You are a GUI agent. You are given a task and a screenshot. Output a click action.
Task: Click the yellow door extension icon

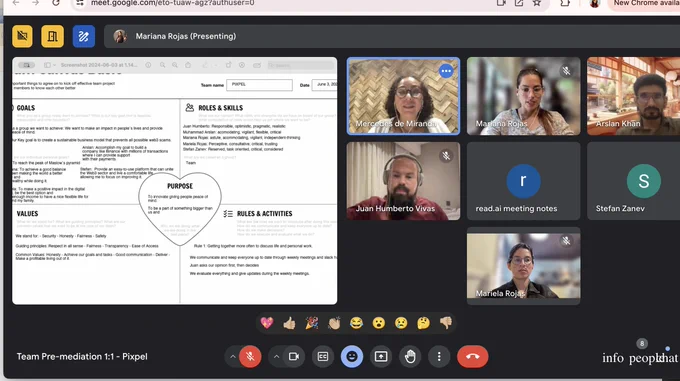tap(52, 36)
